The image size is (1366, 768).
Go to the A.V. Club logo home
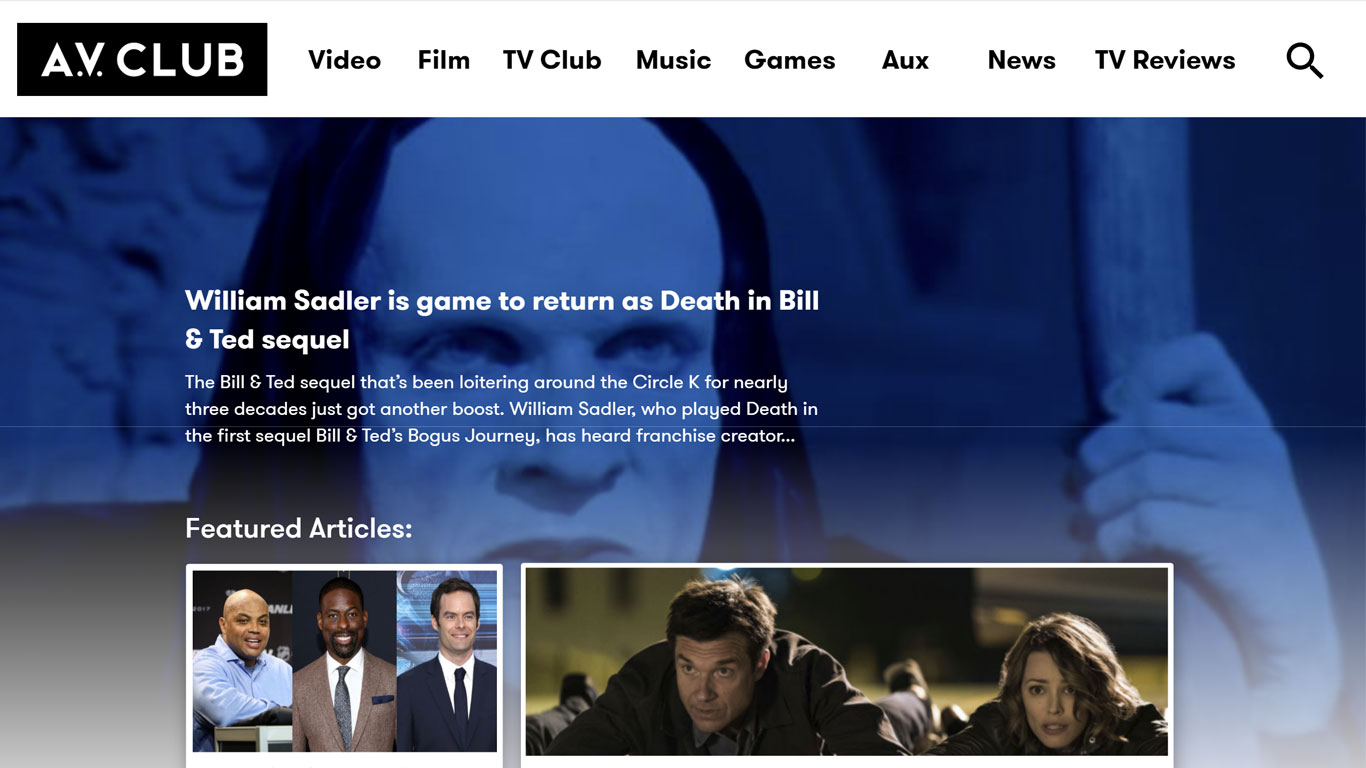click(142, 60)
